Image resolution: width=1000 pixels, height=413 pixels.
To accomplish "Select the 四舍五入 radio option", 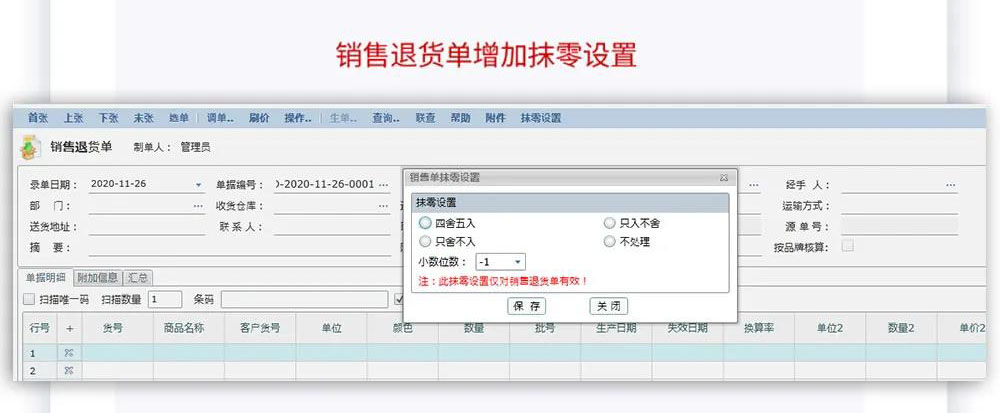I will click(x=426, y=223).
